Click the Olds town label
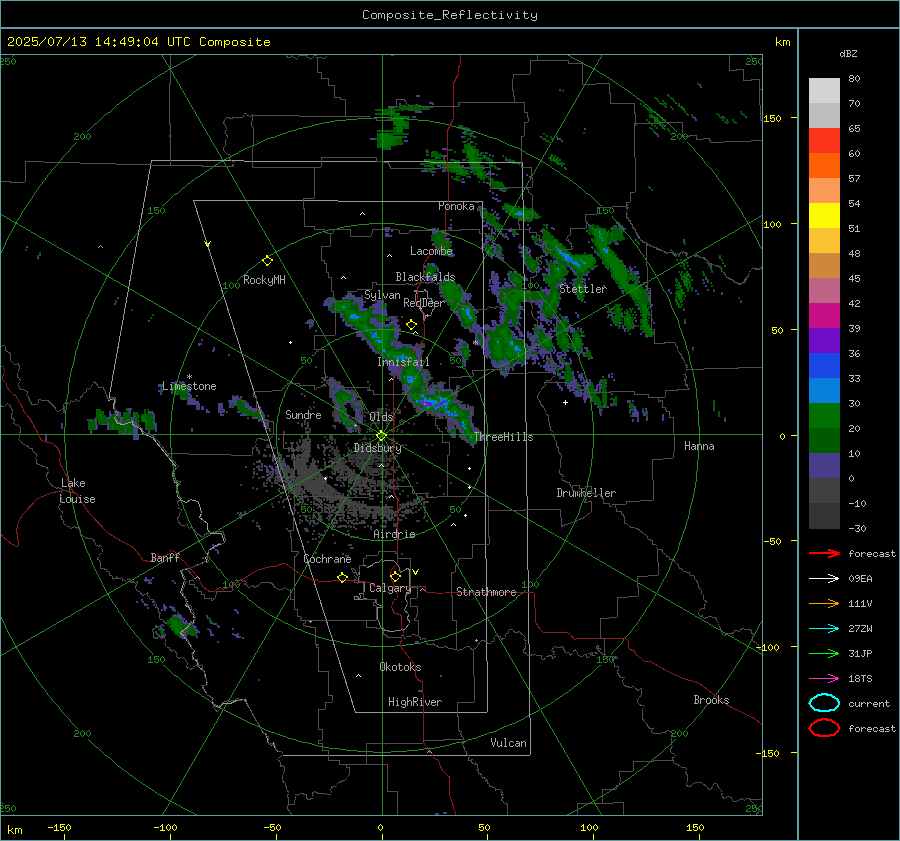Screen dimensions: 900x841 tap(381, 417)
